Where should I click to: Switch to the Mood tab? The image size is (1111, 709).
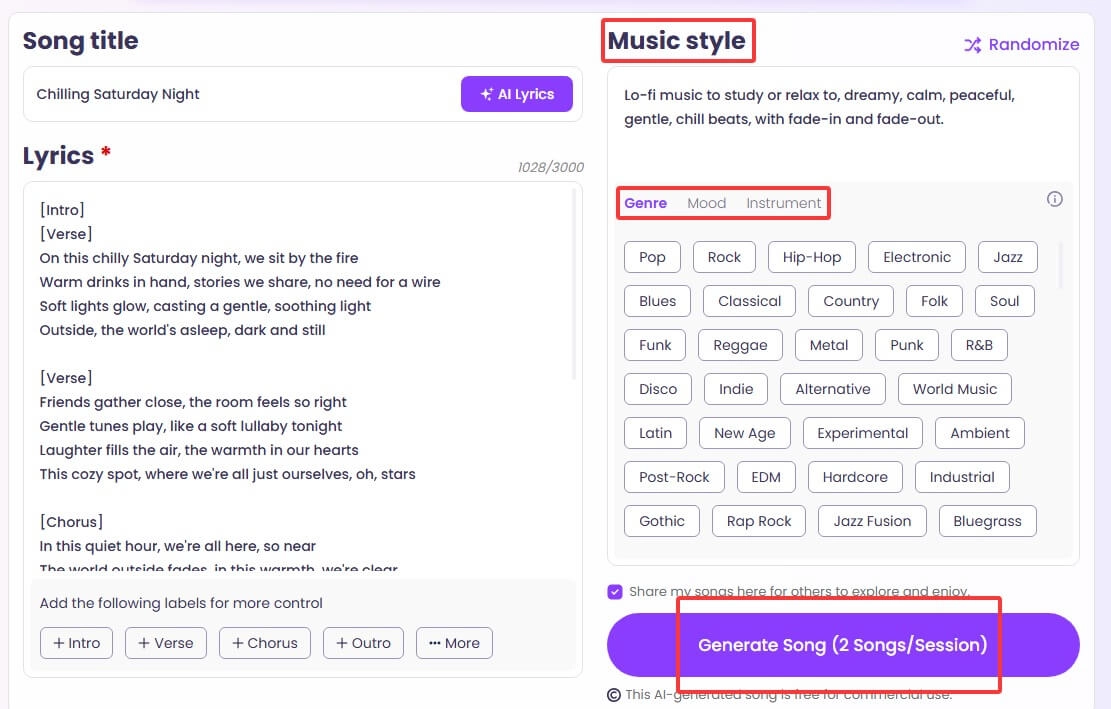click(x=707, y=203)
